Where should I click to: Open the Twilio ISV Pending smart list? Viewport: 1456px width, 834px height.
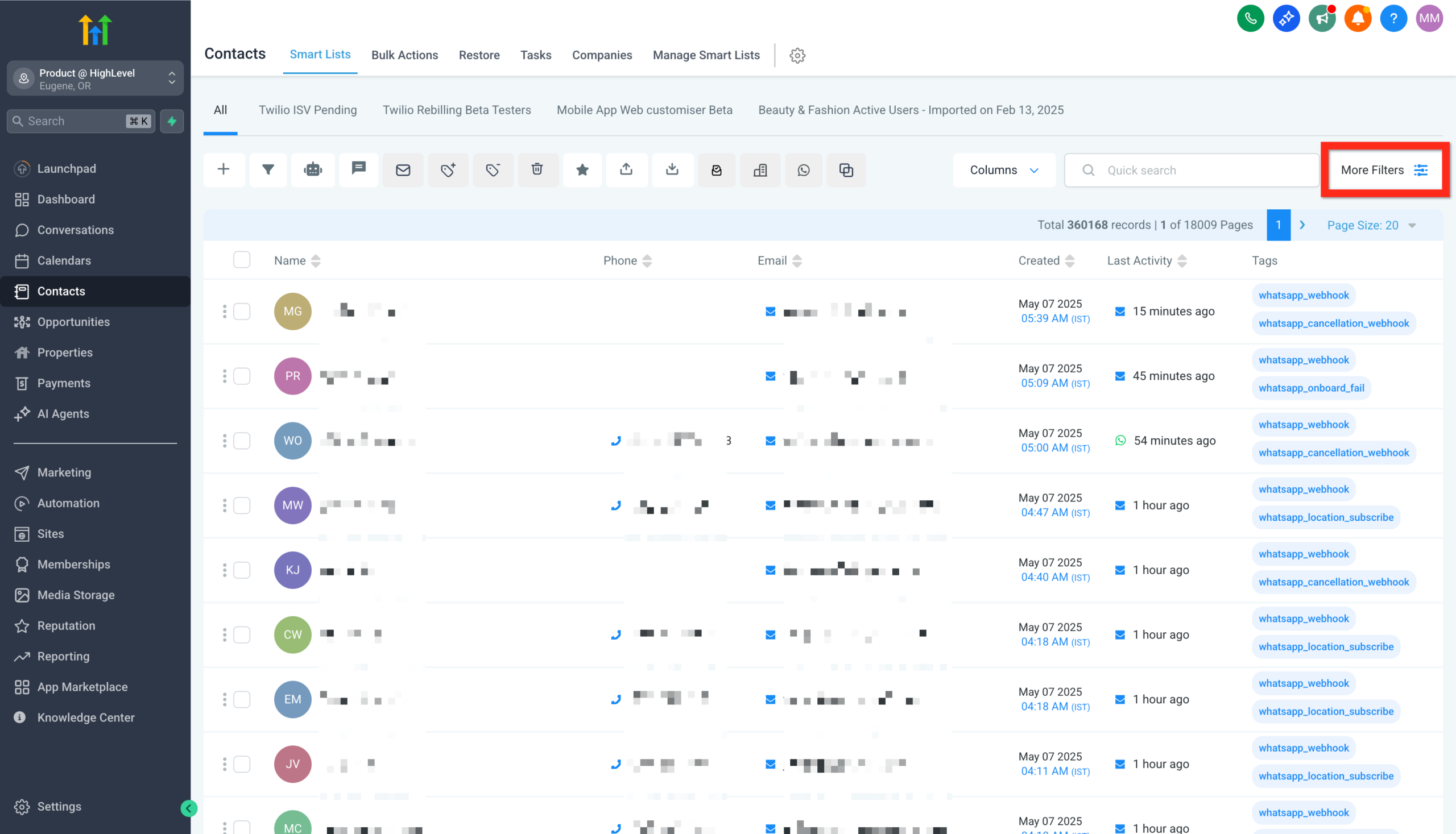coord(307,109)
